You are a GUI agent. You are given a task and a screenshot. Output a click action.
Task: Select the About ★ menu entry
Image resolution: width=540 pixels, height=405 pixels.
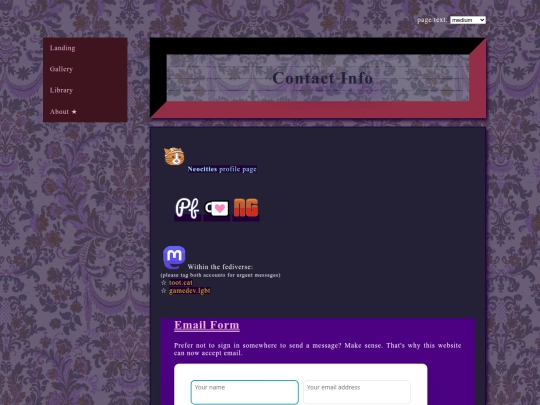63,112
